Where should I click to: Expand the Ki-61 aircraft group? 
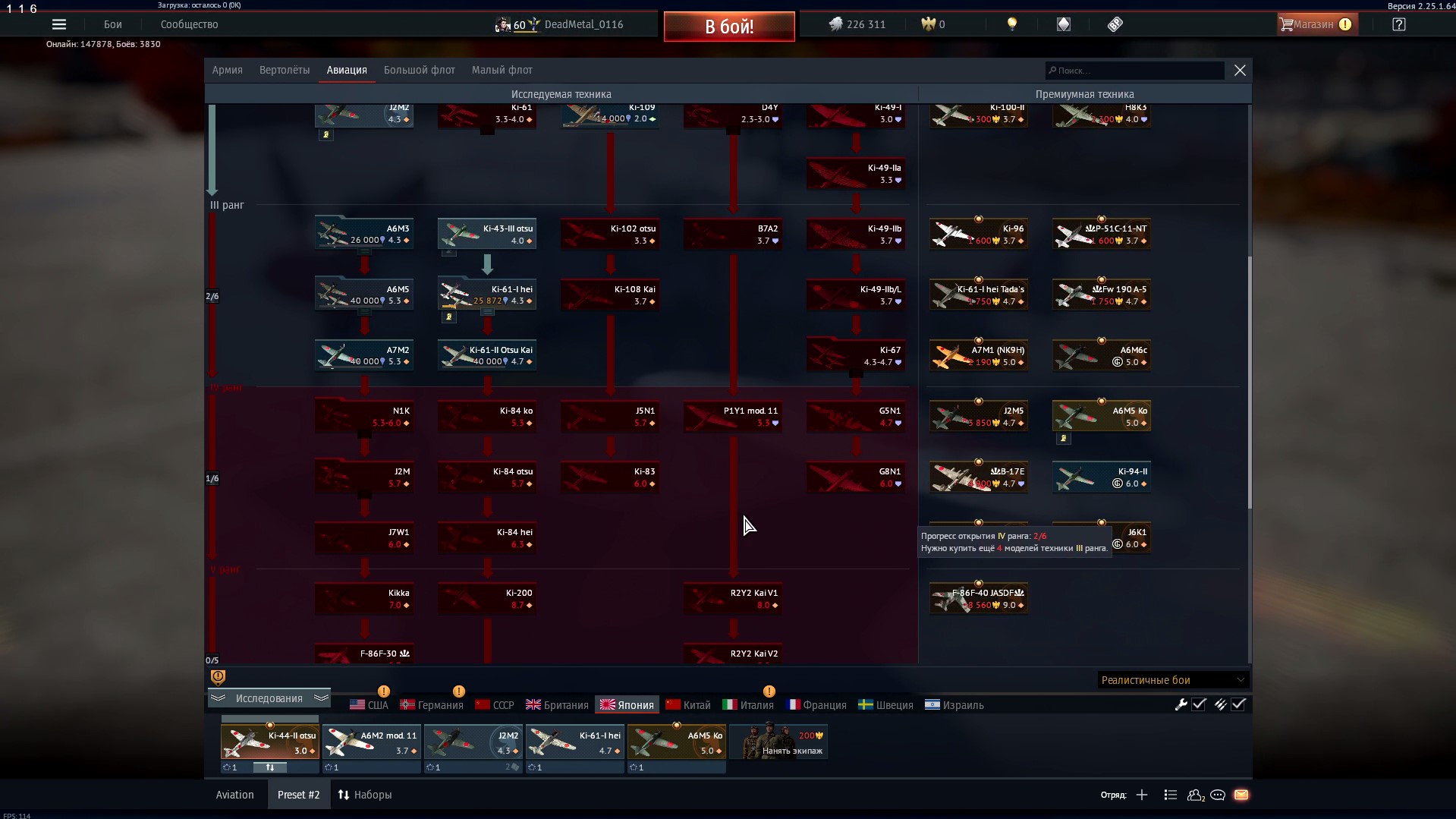point(487,115)
